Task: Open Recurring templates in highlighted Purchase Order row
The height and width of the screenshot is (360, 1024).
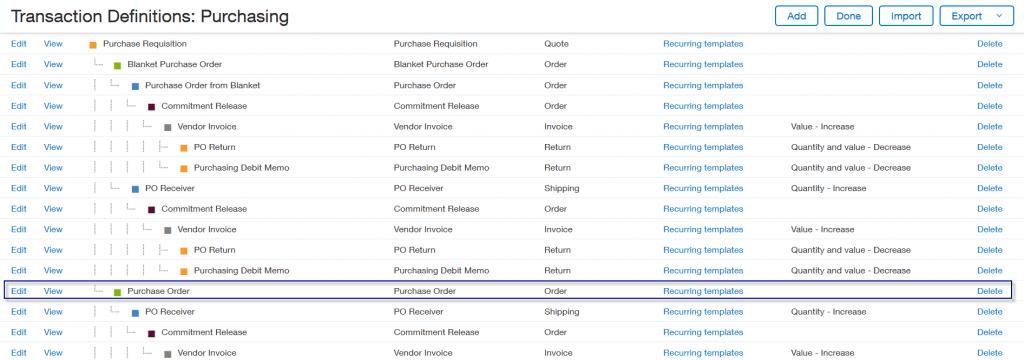Action: (703, 291)
